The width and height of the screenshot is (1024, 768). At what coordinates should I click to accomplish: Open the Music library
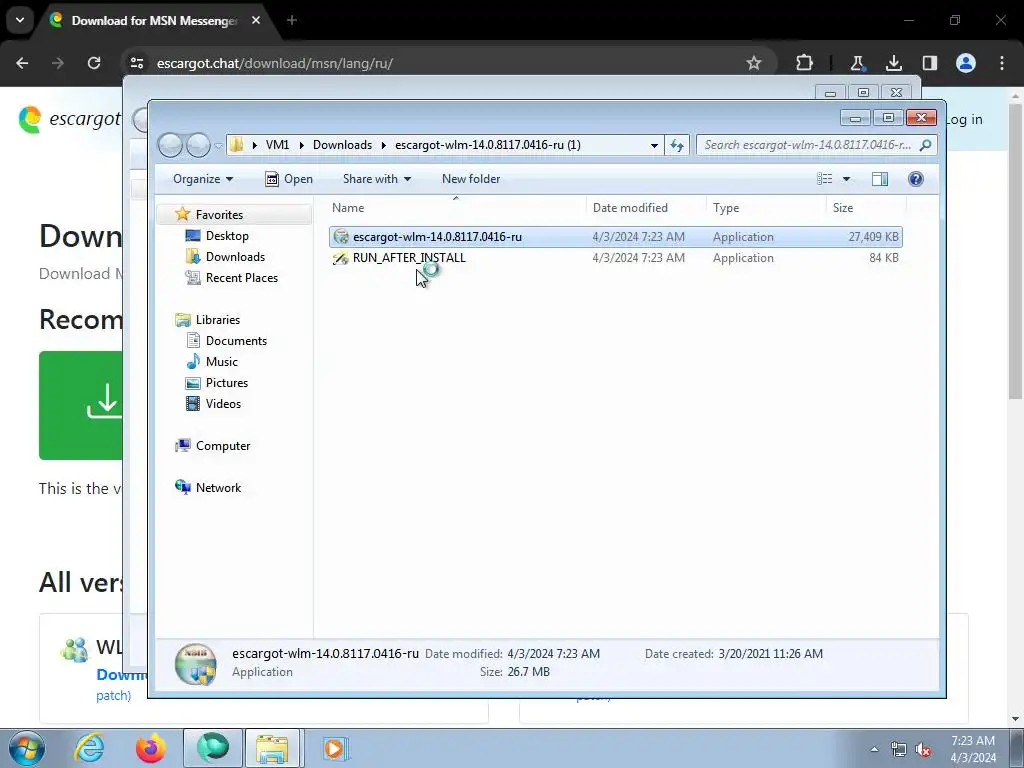[221, 362]
